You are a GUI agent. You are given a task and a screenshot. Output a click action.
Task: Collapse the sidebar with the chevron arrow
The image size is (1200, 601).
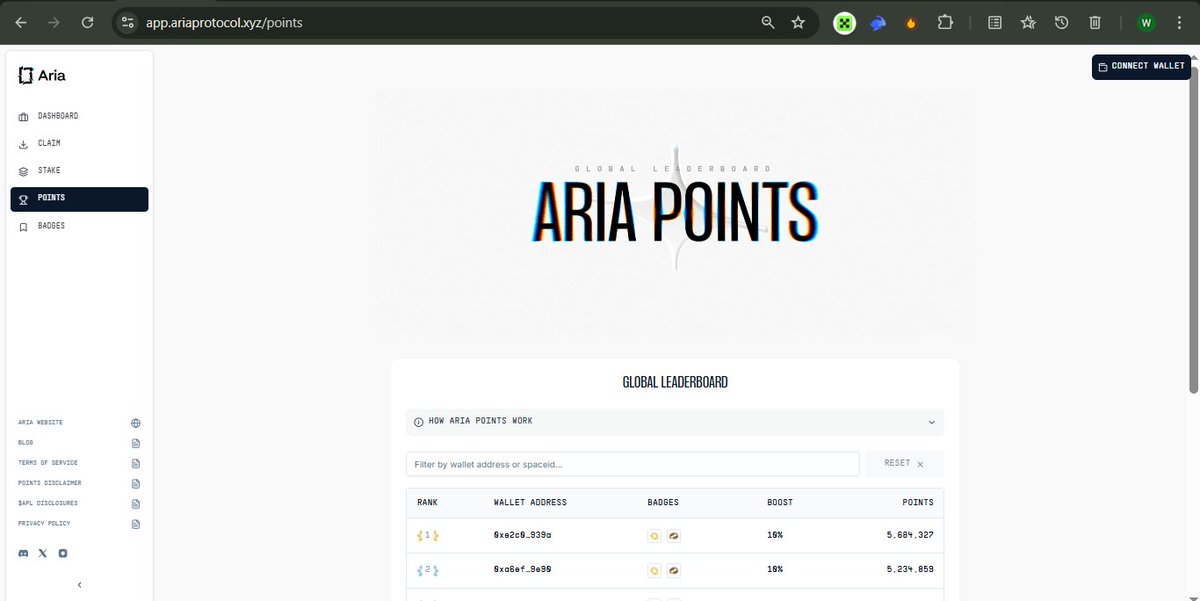pos(79,583)
